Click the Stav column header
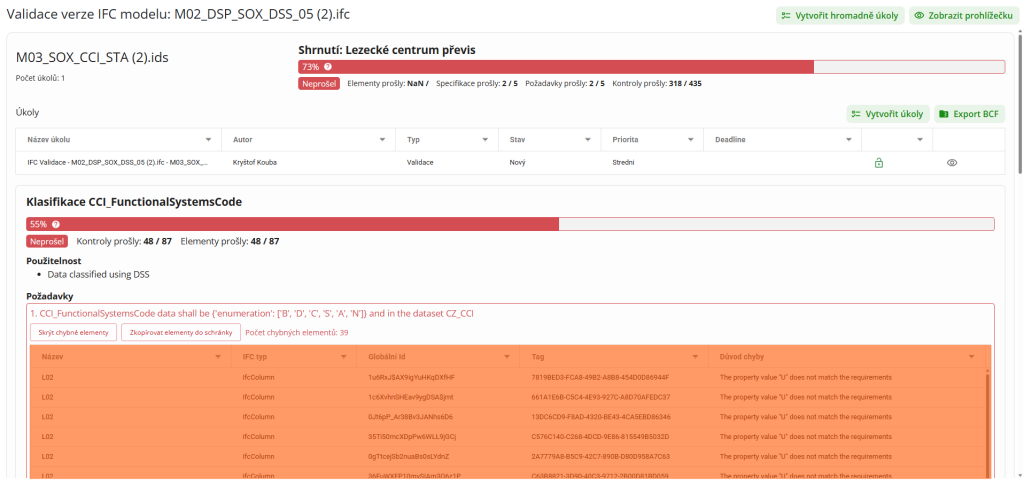The image size is (1024, 485). point(518,140)
